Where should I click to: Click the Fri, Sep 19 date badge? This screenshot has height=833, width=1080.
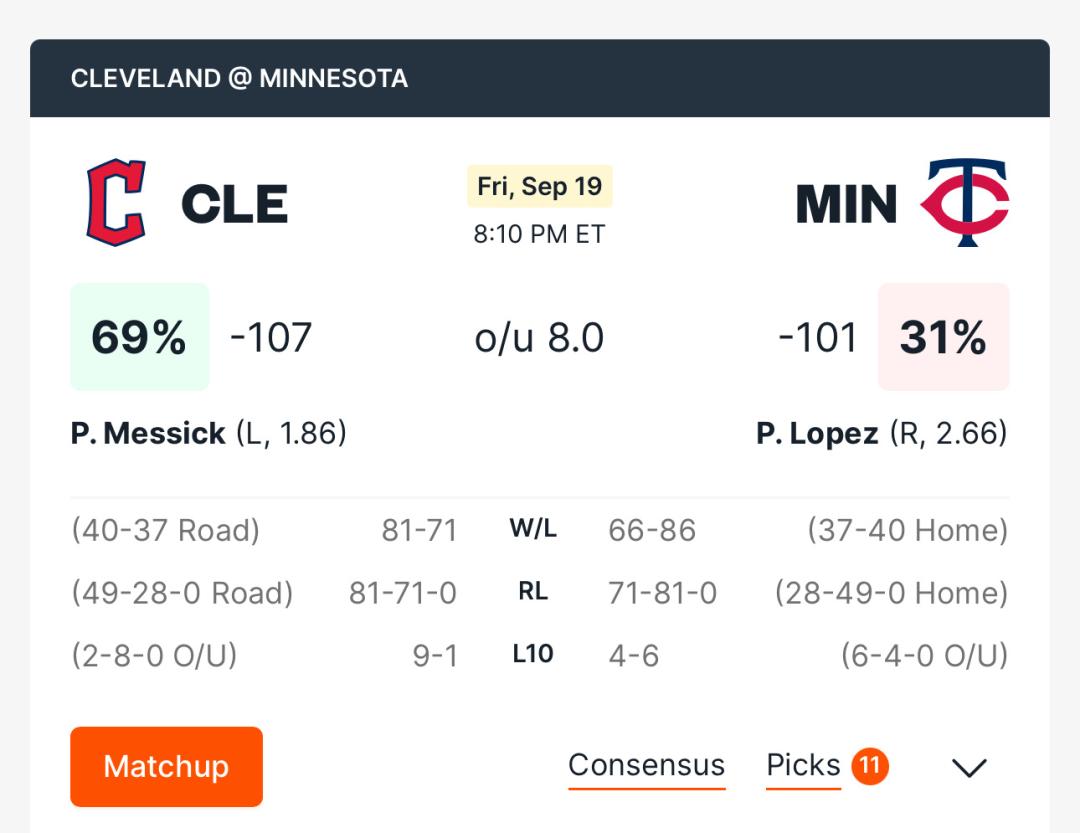tap(539, 186)
